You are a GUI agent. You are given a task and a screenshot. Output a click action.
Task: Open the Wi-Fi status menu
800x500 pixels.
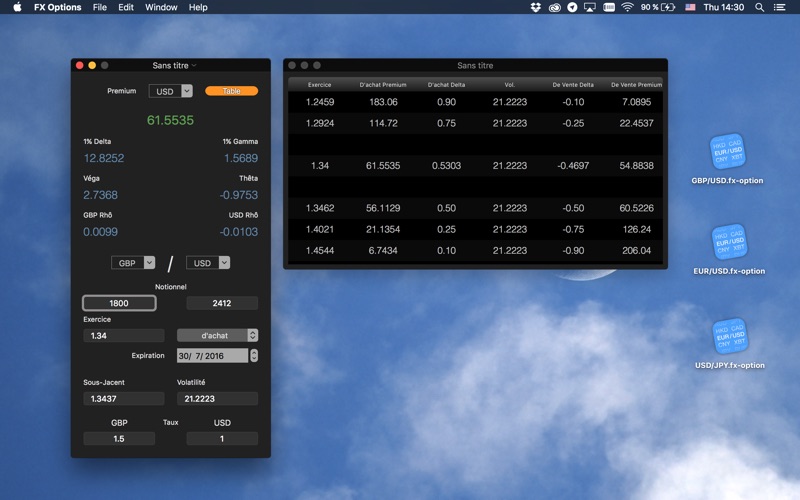[628, 7]
